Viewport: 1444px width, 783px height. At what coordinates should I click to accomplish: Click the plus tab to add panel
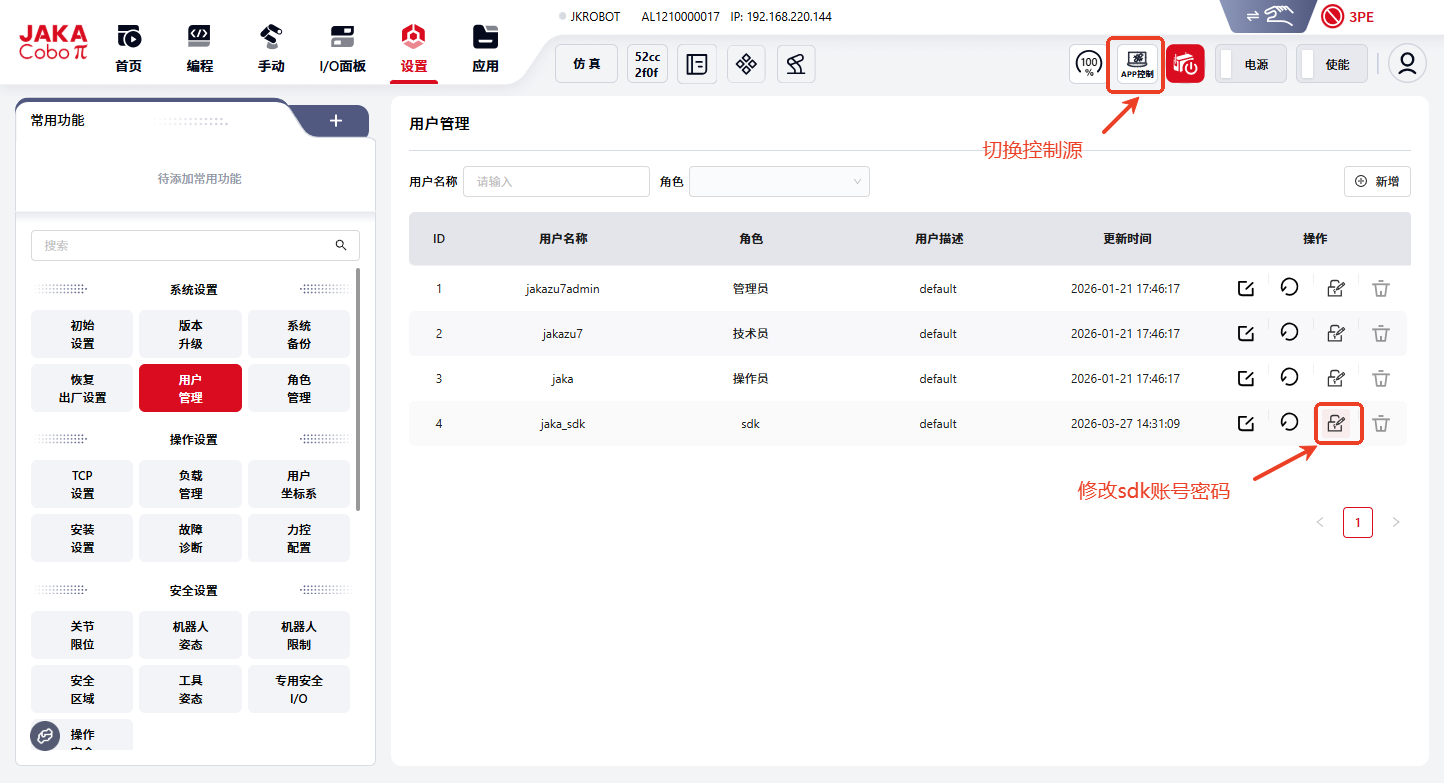(336, 121)
